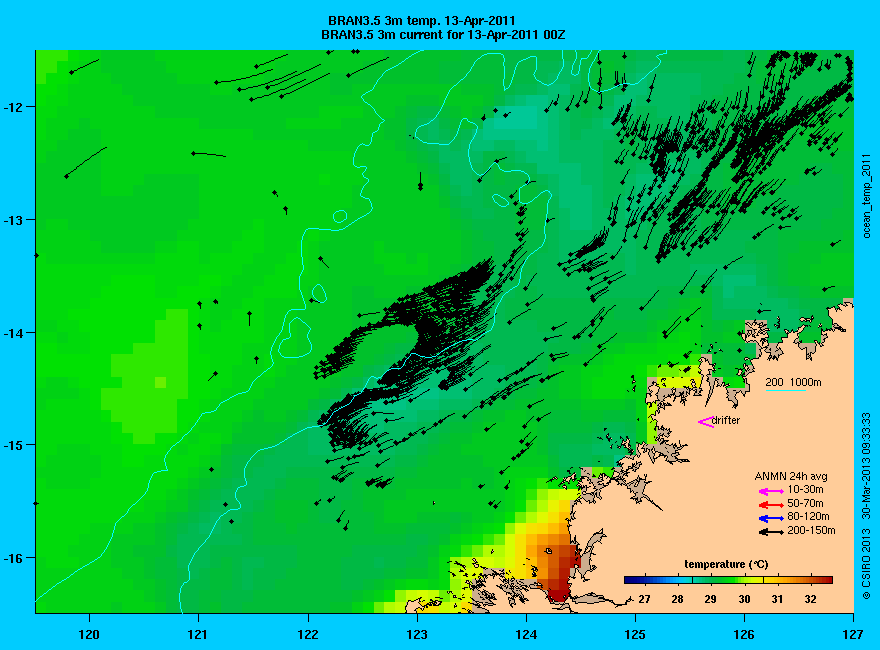This screenshot has height=650, width=880.
Task: Click the latitude label -14
Action: pos(11,333)
